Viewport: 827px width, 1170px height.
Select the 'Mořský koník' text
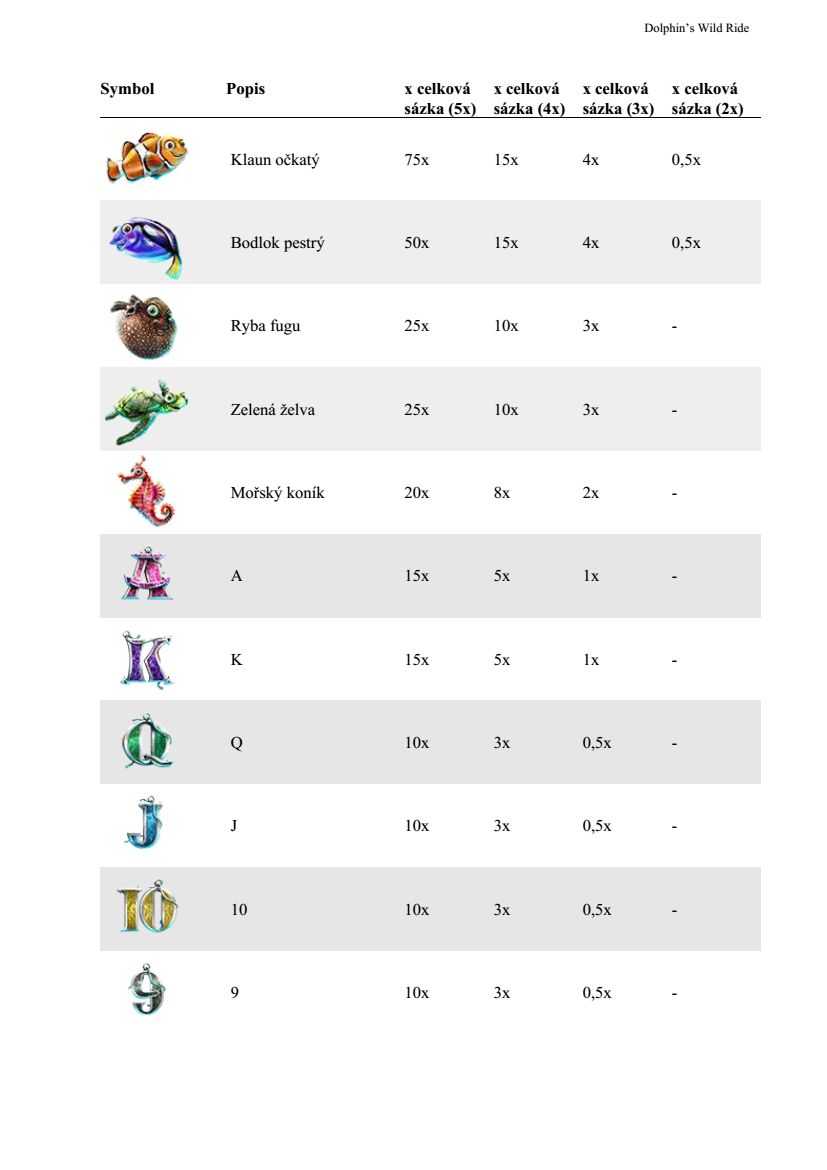click(277, 493)
